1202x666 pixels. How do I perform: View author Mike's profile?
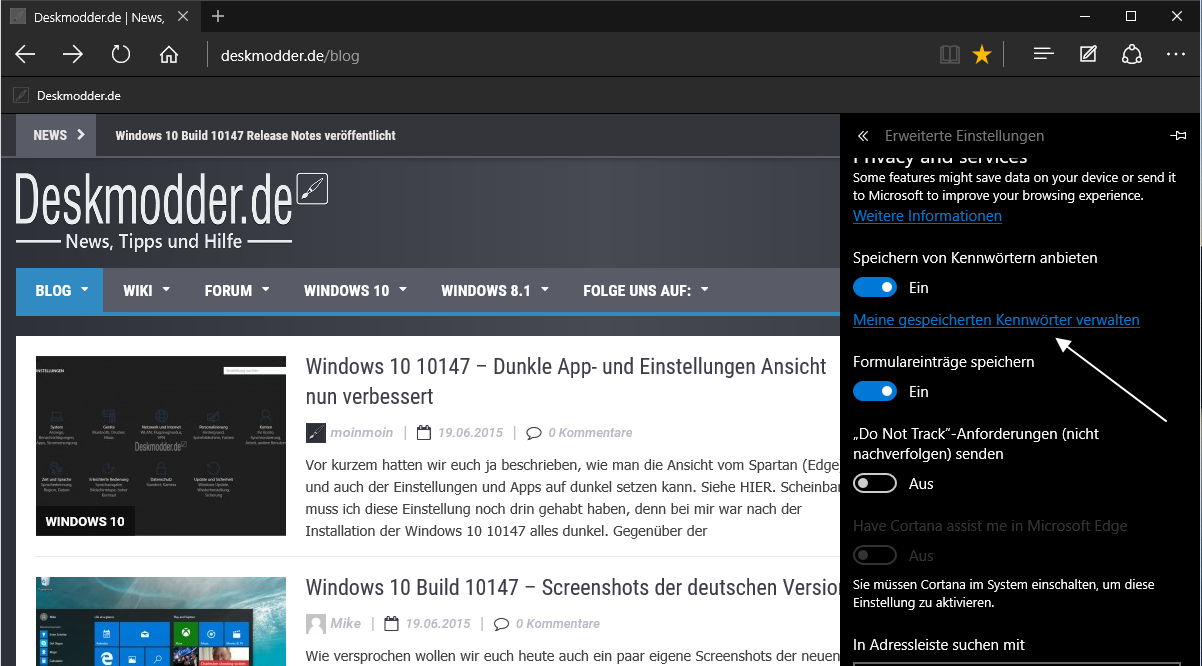346,624
